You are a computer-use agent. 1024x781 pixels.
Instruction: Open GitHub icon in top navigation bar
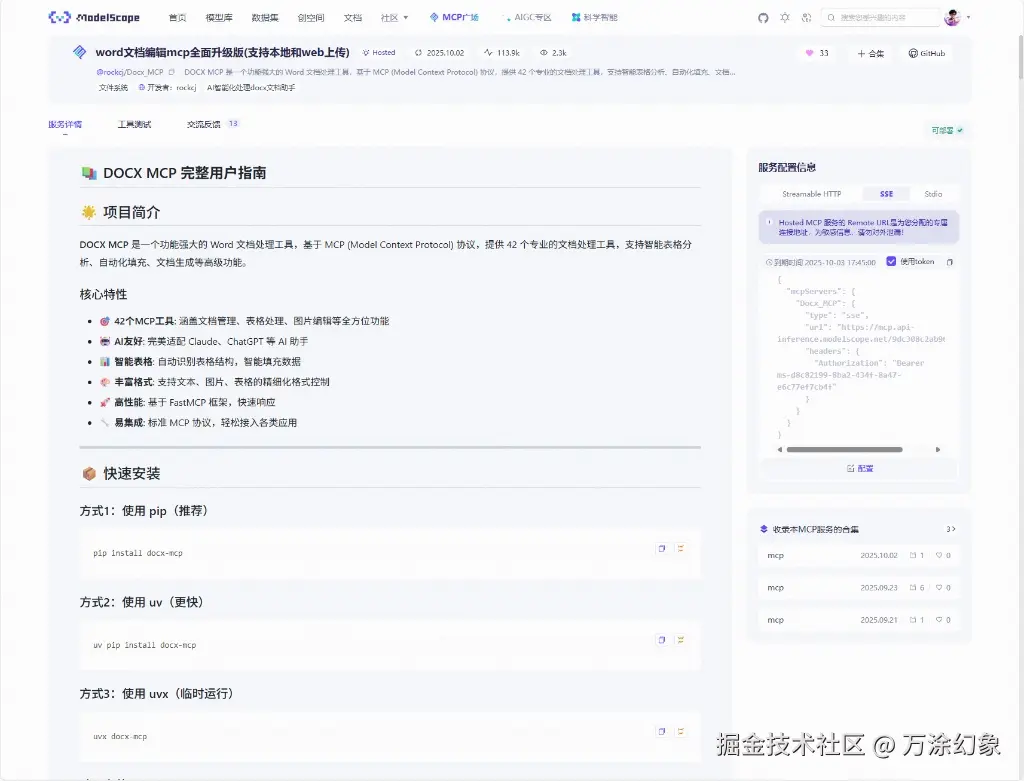[763, 18]
